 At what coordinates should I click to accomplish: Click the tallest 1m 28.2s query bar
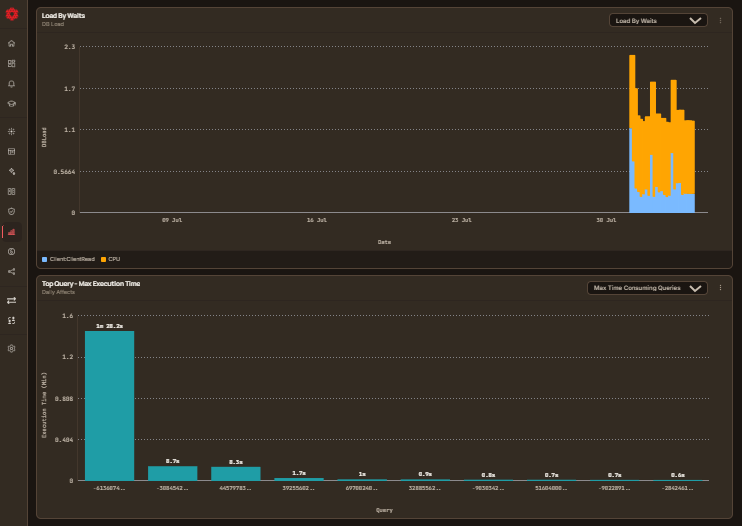click(109, 406)
